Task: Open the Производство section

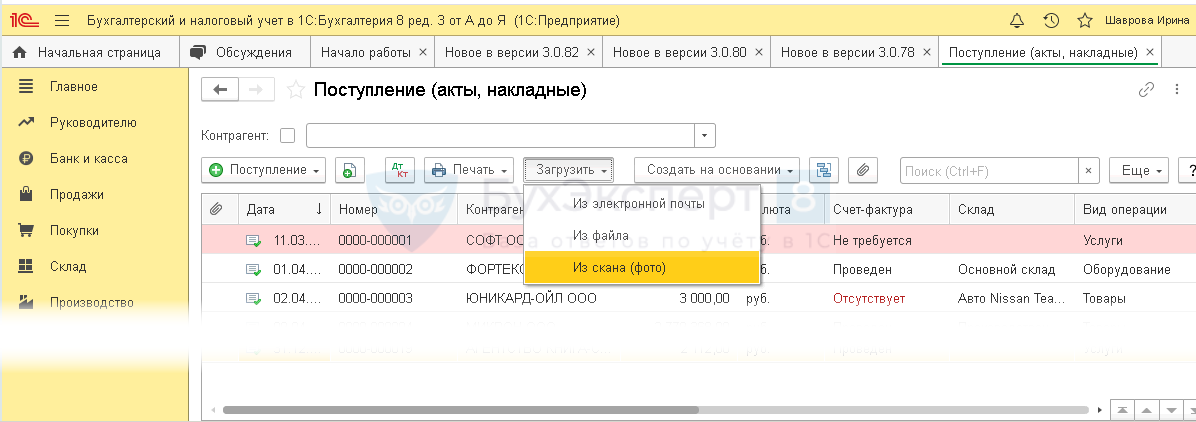Action: (x=94, y=302)
